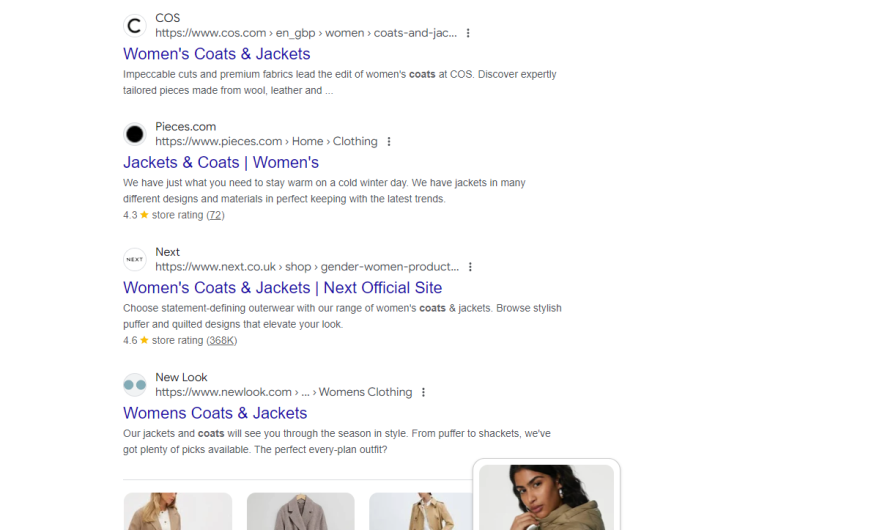885x530 pixels.
Task: Click the COS site favicon
Action: click(x=134, y=25)
